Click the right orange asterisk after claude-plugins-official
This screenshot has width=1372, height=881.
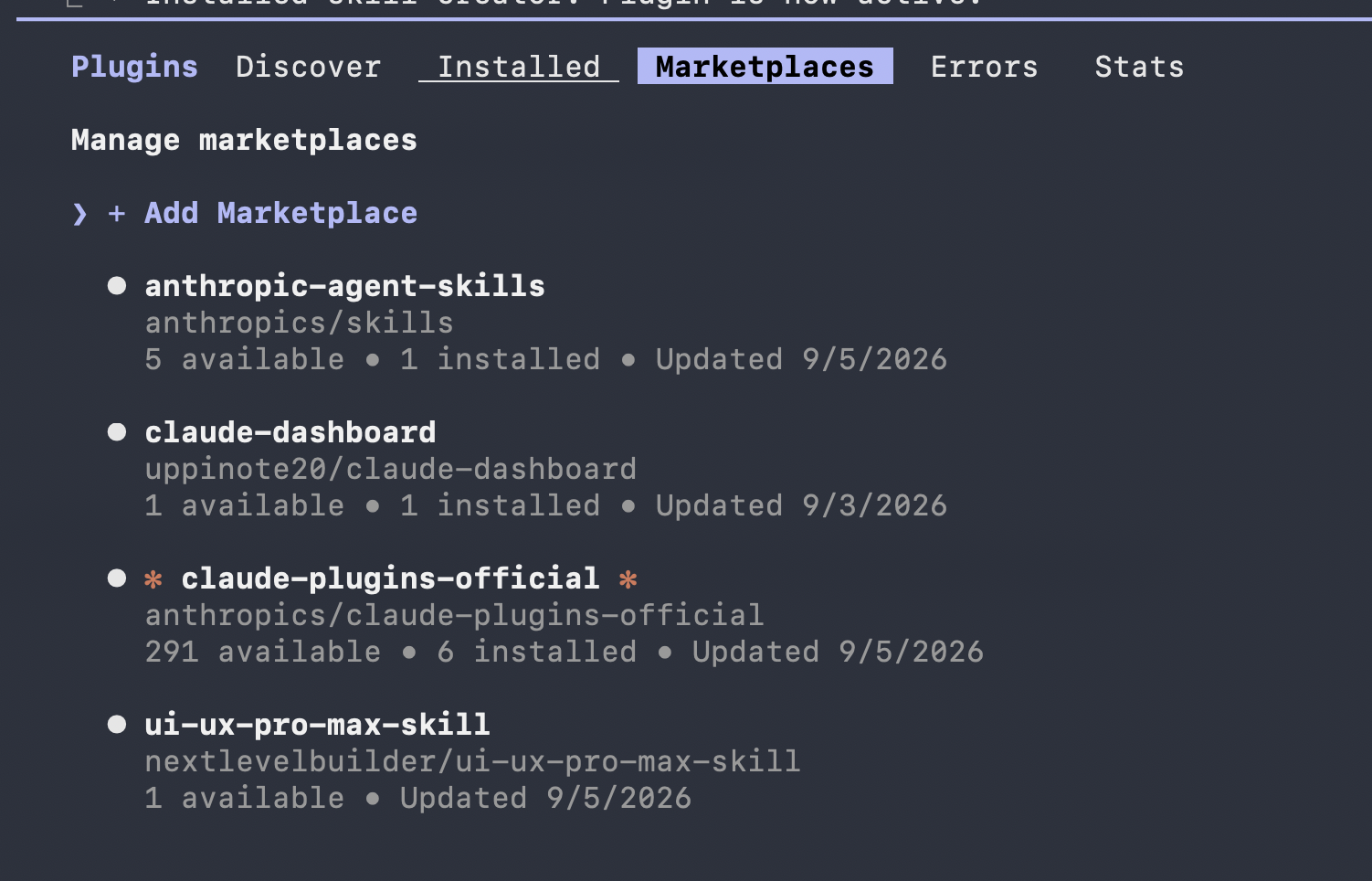(x=628, y=579)
